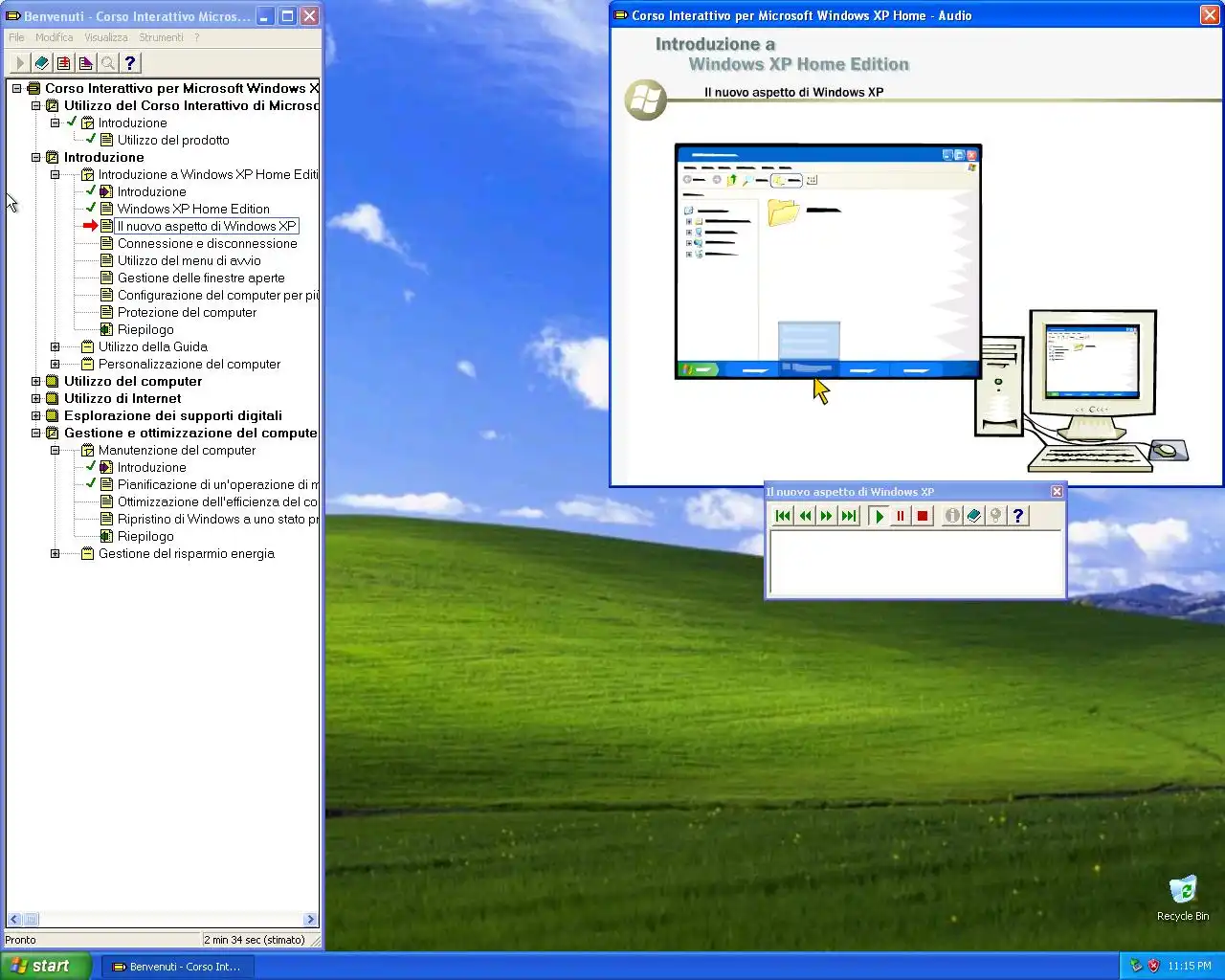This screenshot has width=1225, height=980.
Task: Open the Modifica menu
Action: click(x=54, y=37)
